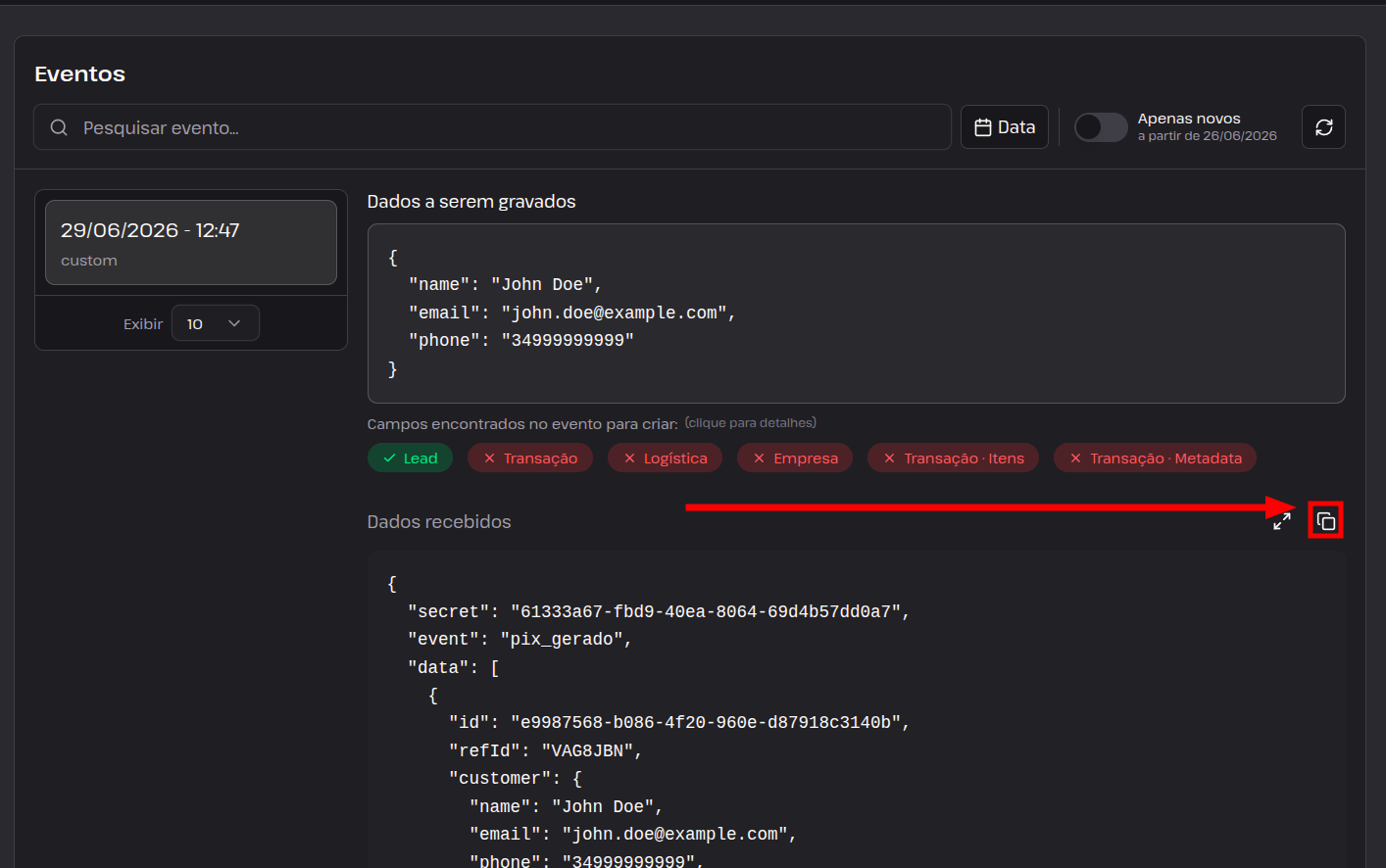Click the magnifier icon in the search box

tap(59, 127)
